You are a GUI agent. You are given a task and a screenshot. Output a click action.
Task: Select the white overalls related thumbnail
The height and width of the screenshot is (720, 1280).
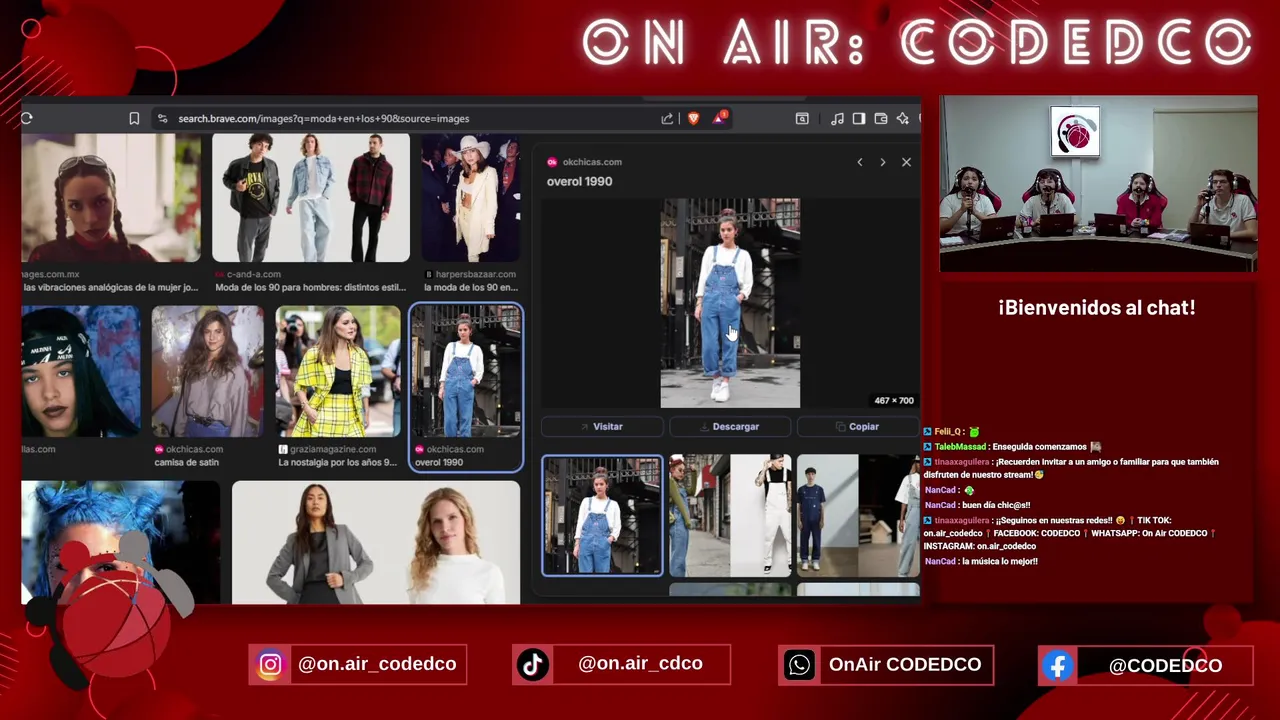click(x=730, y=516)
